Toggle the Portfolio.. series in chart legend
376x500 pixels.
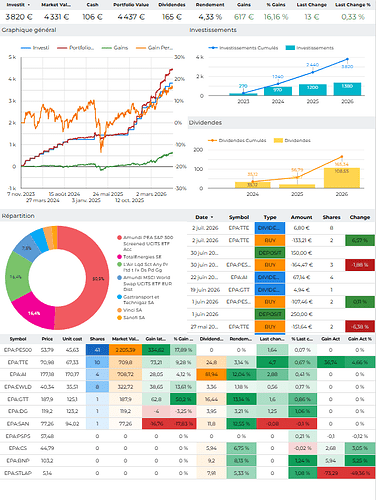coord(76,48)
